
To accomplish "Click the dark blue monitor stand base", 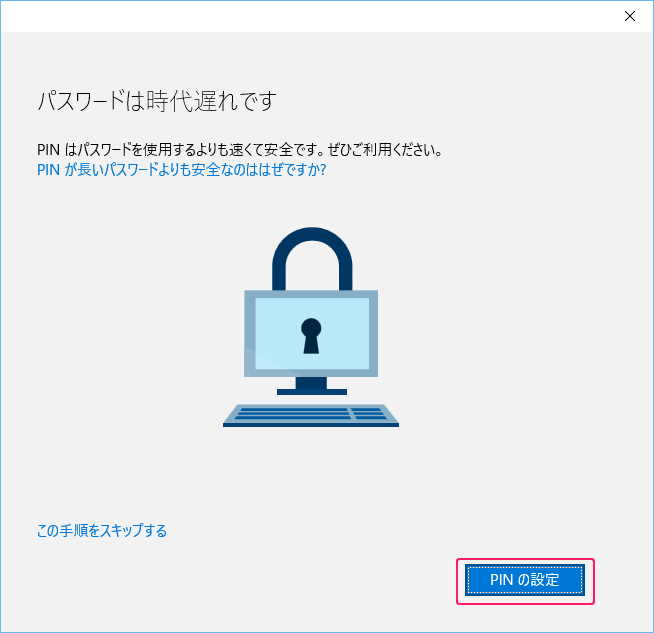I will [312, 392].
